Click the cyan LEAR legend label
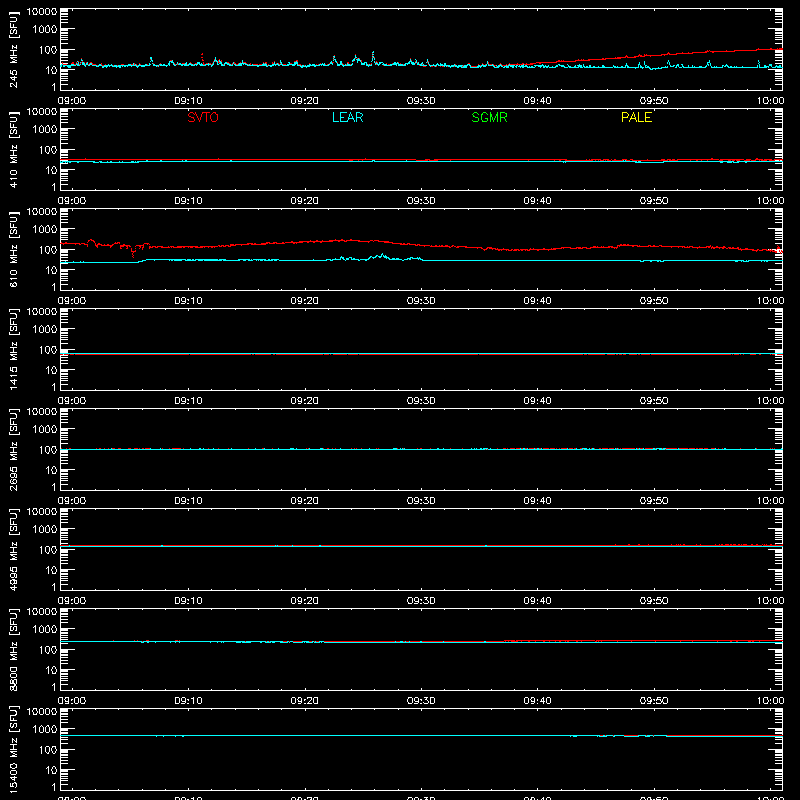Image resolution: width=800 pixels, height=800 pixels. [x=347, y=117]
